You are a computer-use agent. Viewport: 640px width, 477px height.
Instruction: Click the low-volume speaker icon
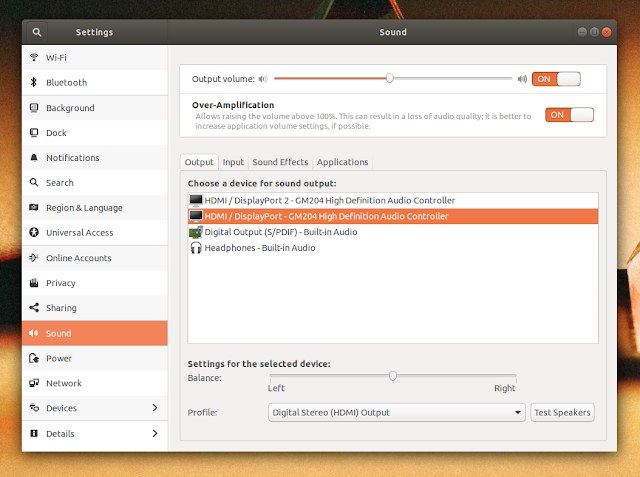tap(263, 79)
